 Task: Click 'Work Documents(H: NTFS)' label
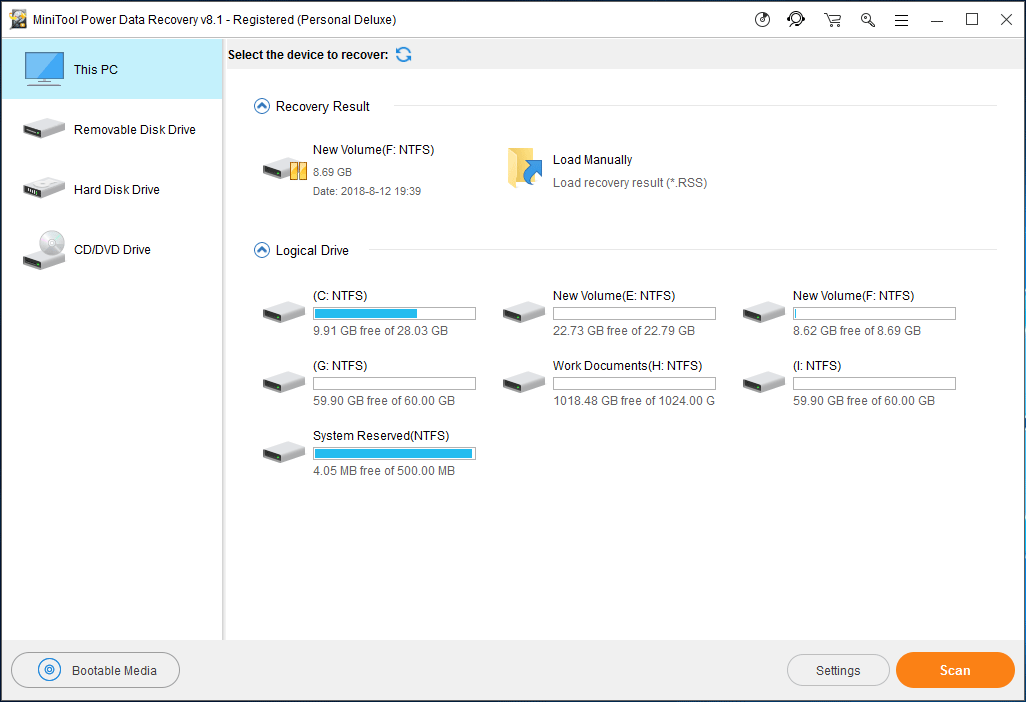[627, 365]
